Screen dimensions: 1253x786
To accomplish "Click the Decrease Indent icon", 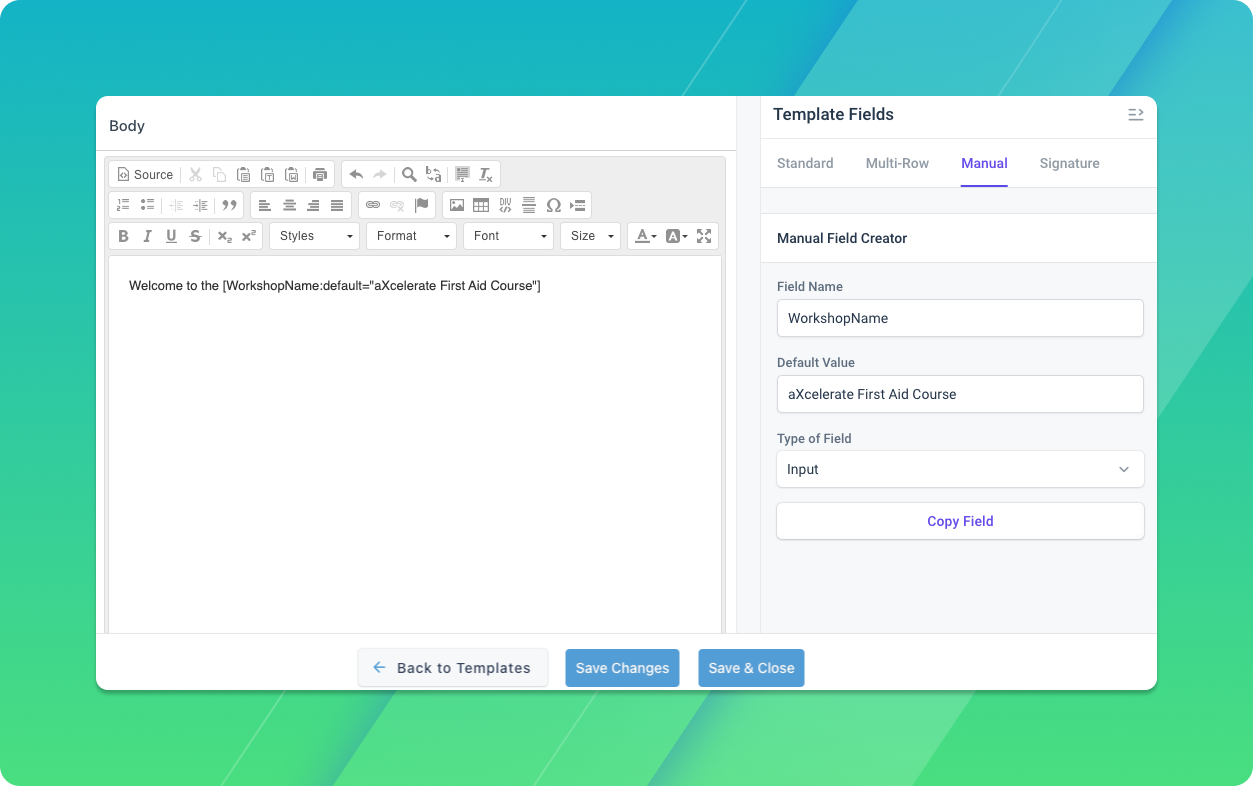I will 176,205.
